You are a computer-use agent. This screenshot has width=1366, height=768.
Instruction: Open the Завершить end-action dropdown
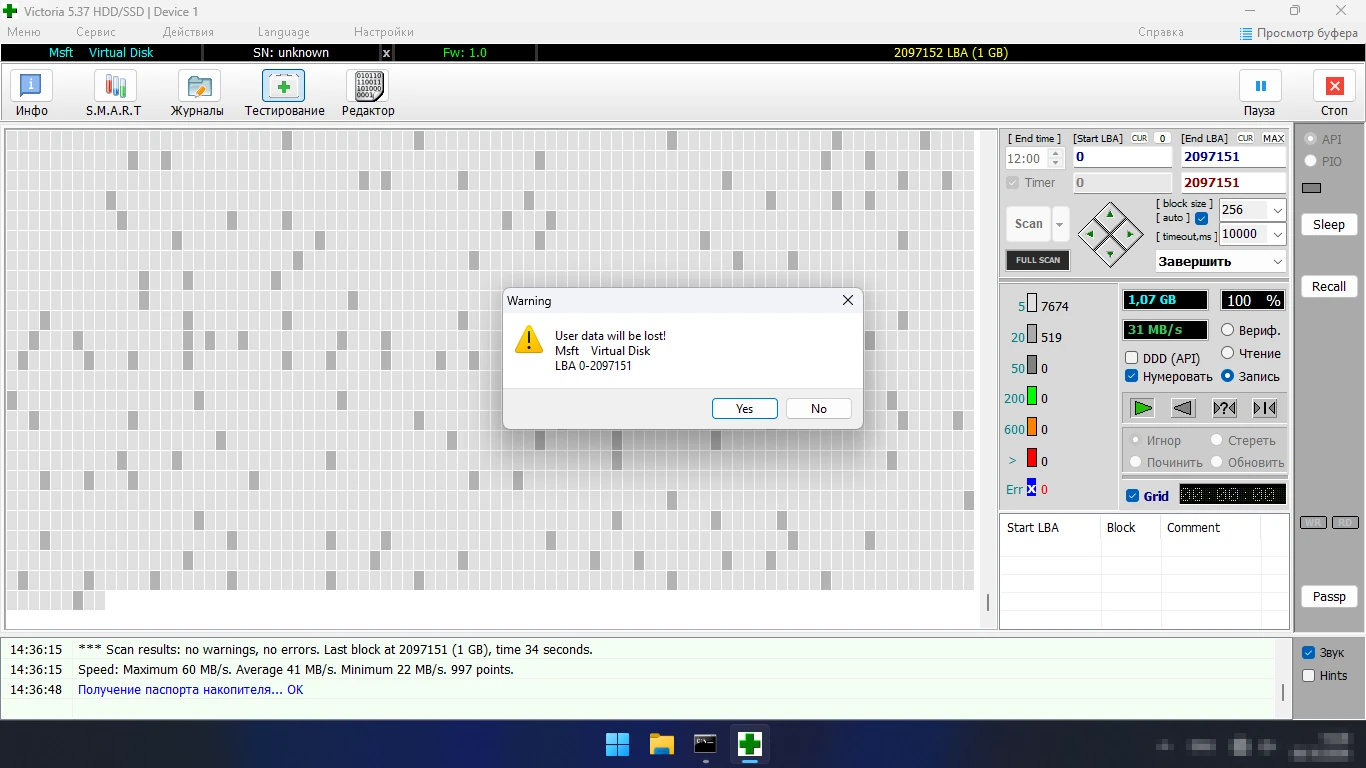[x=1221, y=261]
